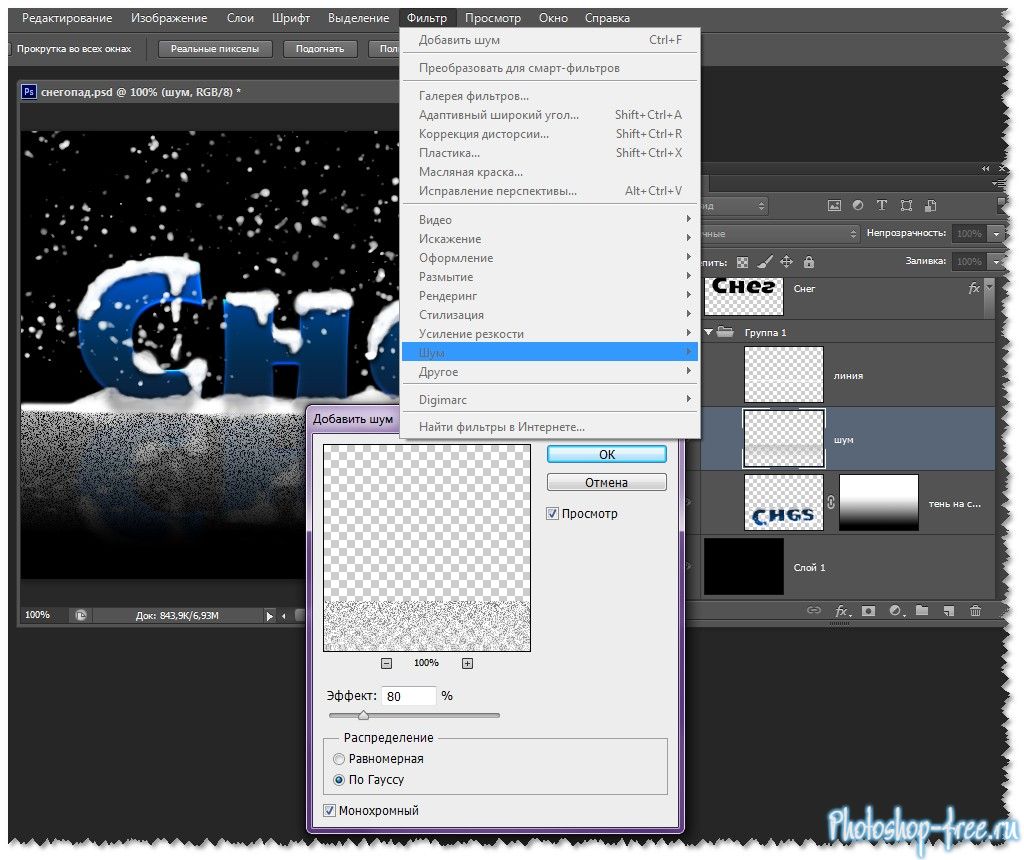Zoom out preview with minus button

pos(387,663)
